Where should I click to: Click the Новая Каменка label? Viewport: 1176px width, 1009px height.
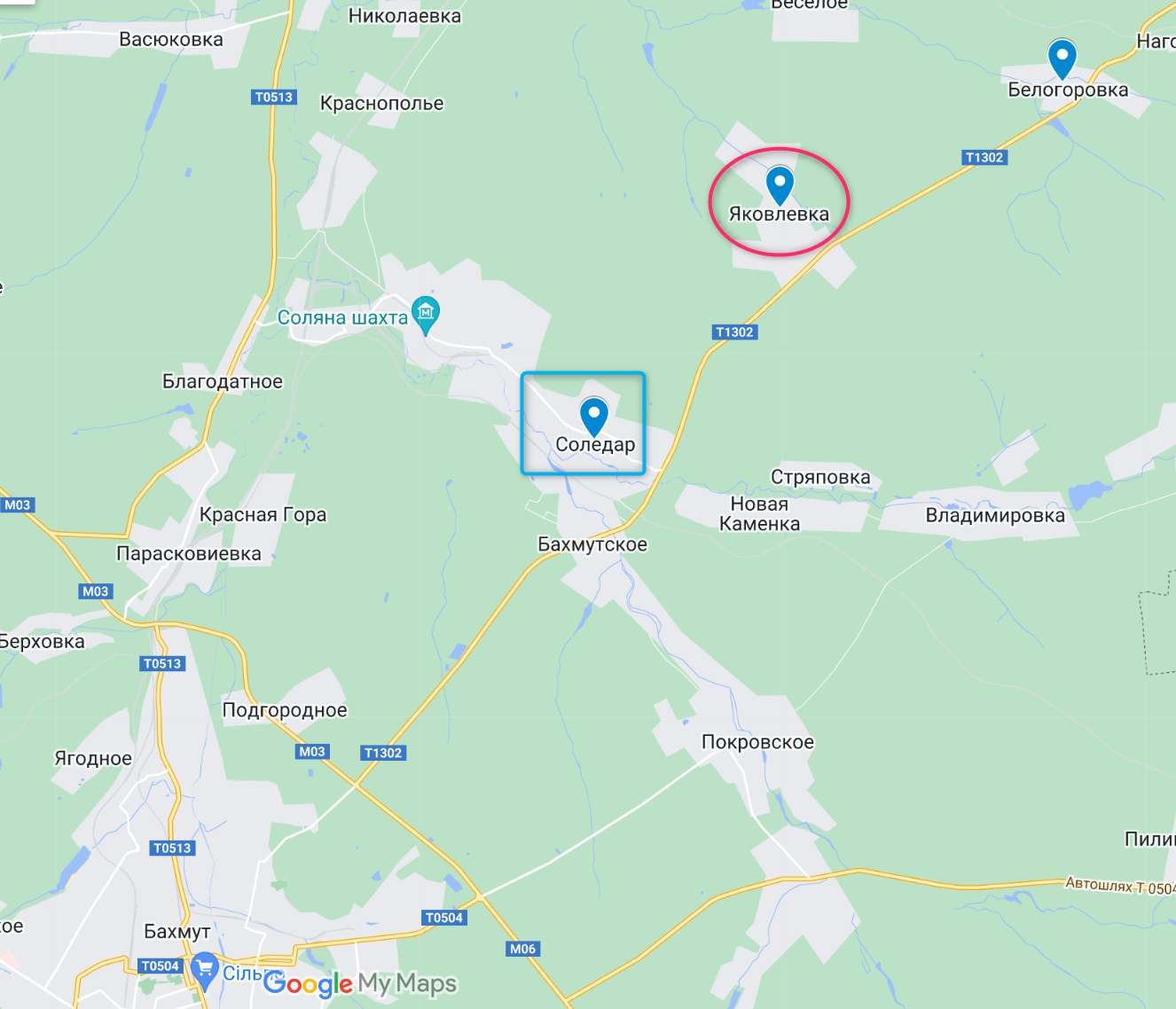pyautogui.click(x=759, y=513)
